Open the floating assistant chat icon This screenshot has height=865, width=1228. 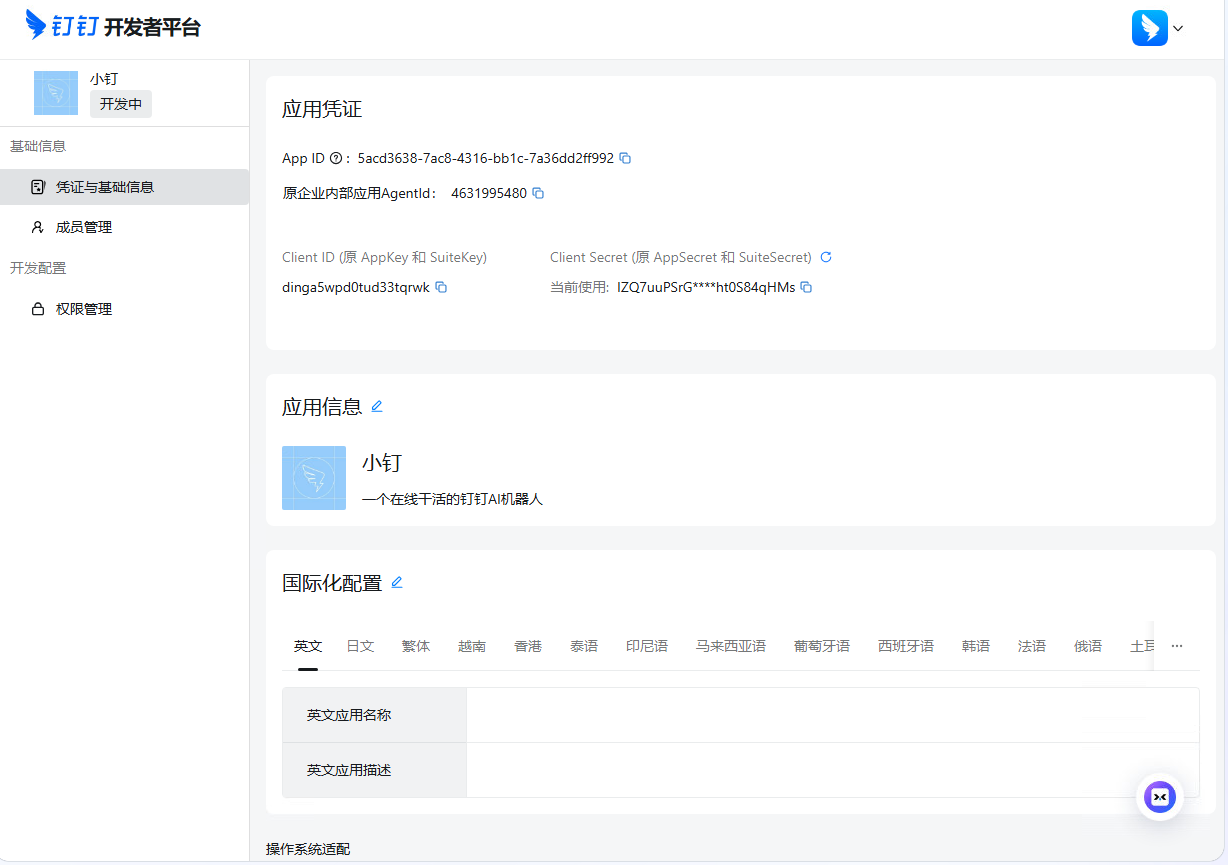[1160, 796]
